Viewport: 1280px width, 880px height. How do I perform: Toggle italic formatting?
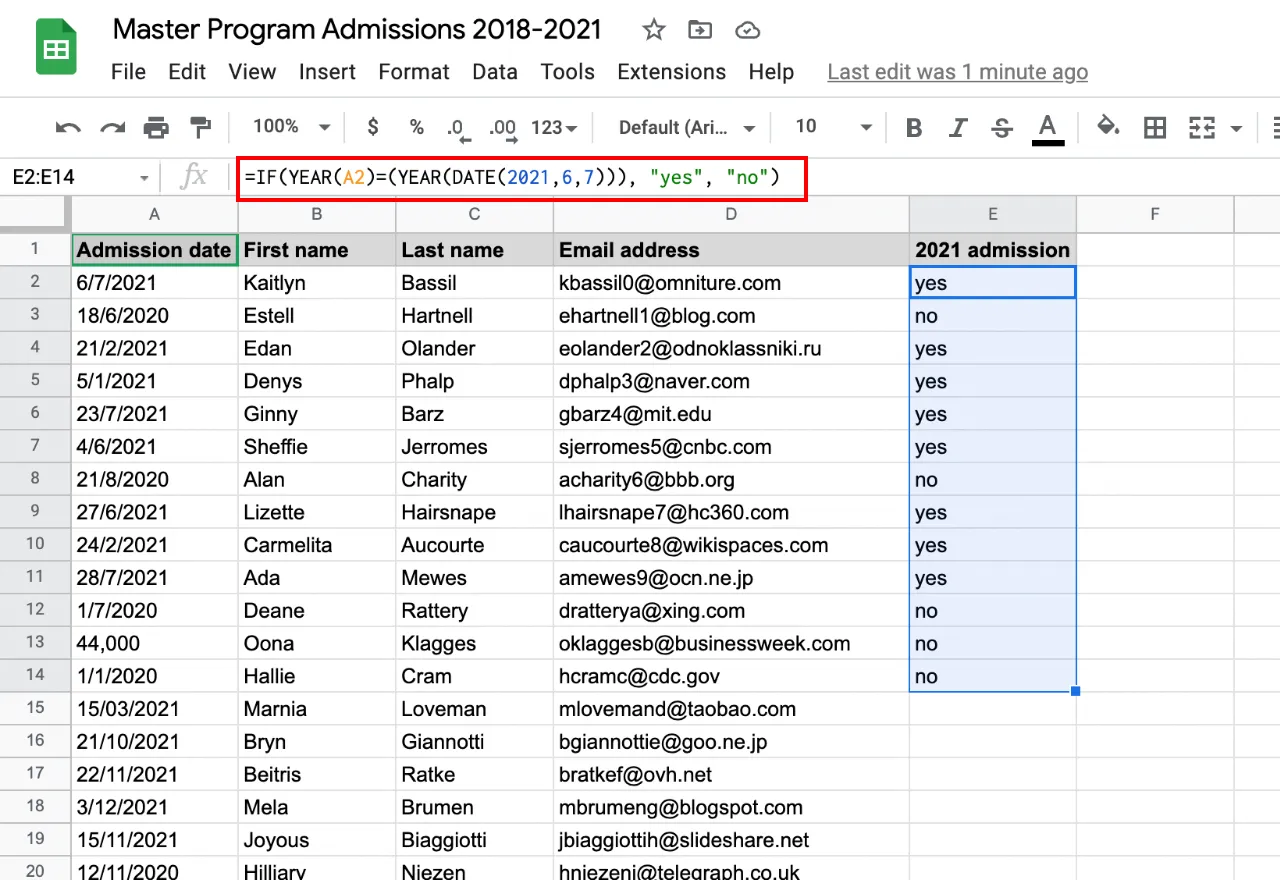coord(958,127)
